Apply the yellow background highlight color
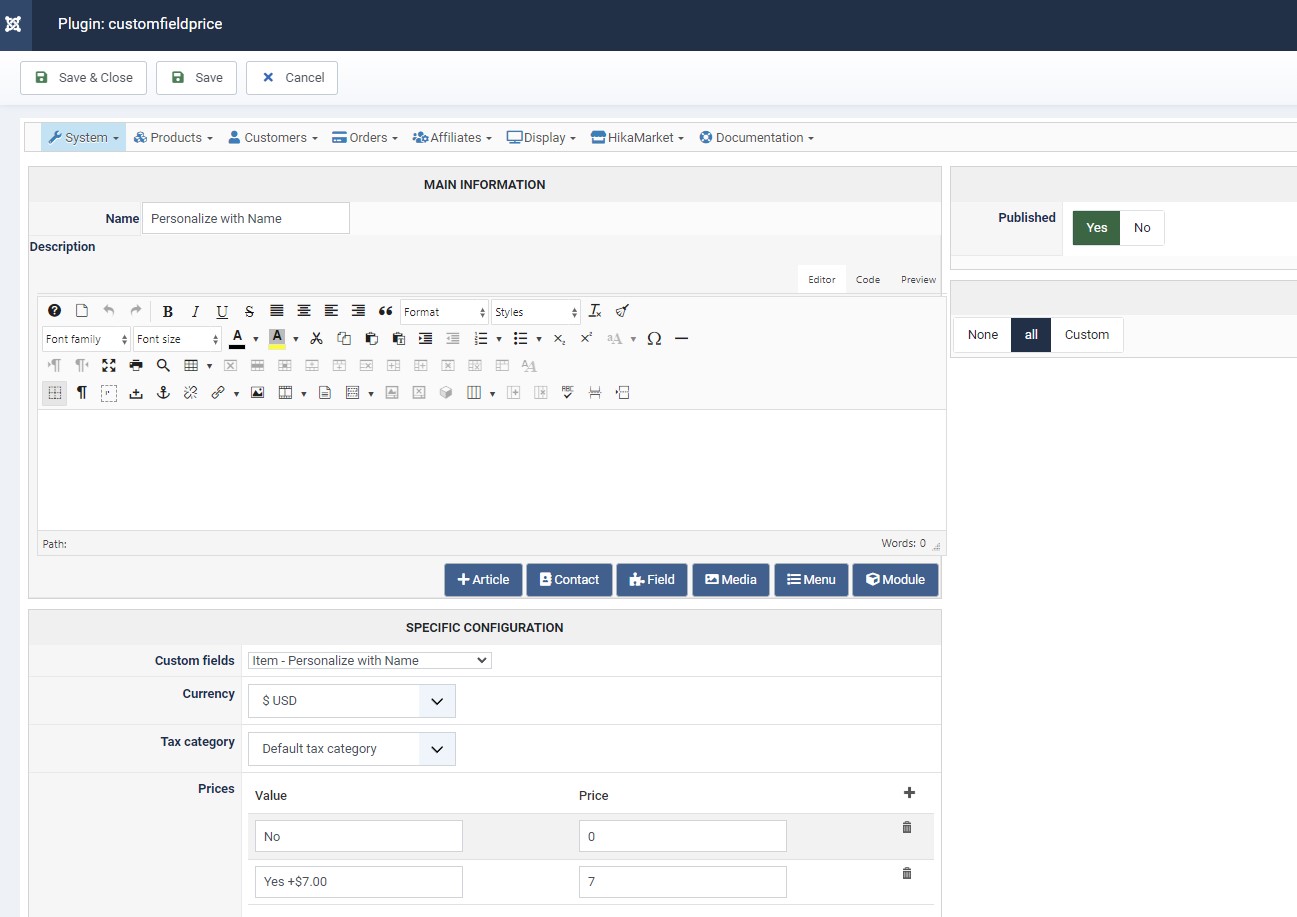The width and height of the screenshot is (1297, 917). point(277,338)
